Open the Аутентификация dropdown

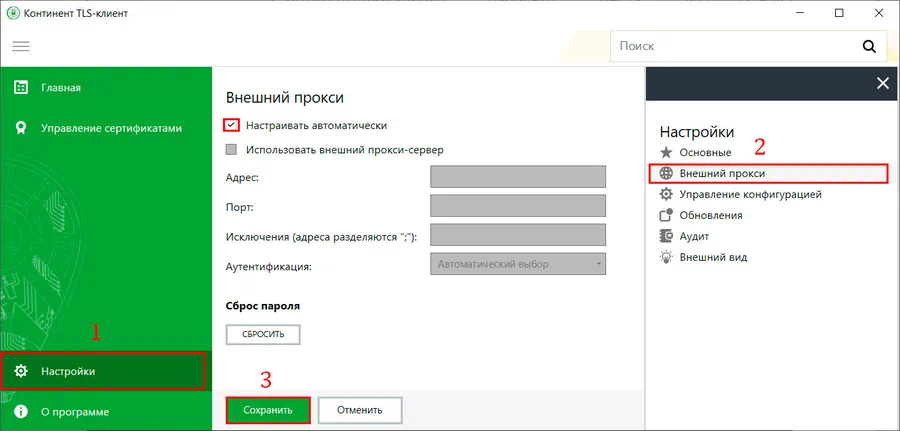tap(518, 265)
